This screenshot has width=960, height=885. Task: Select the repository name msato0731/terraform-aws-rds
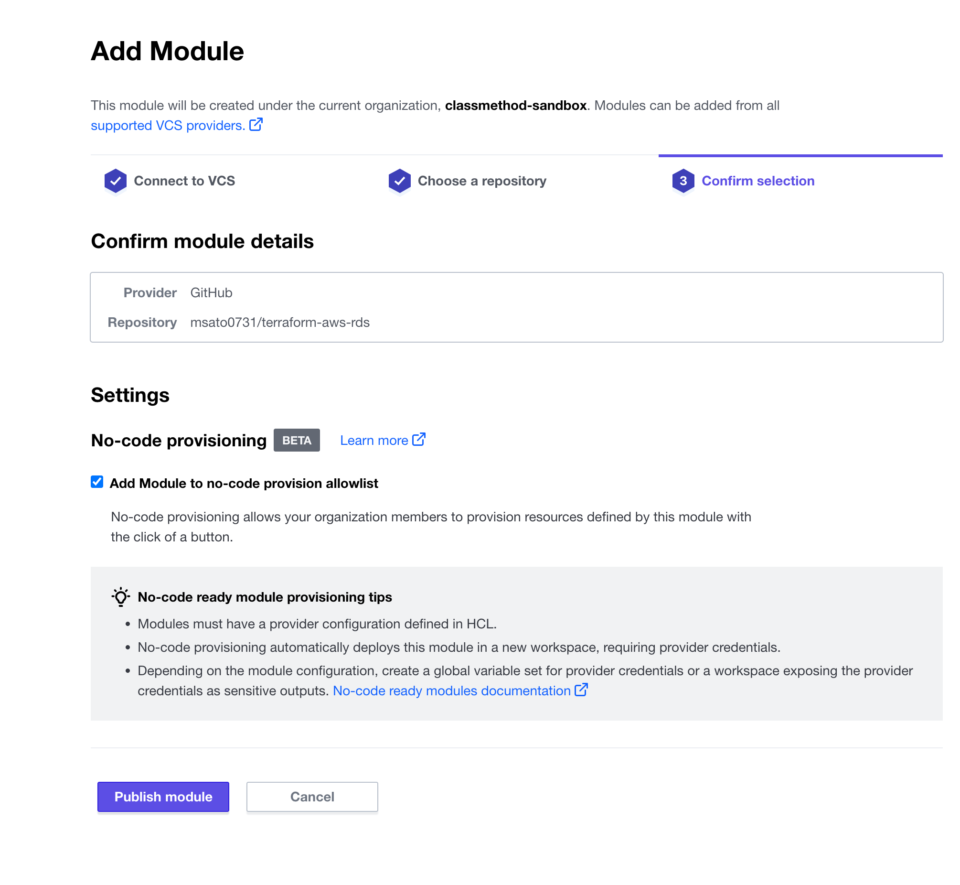coord(278,322)
